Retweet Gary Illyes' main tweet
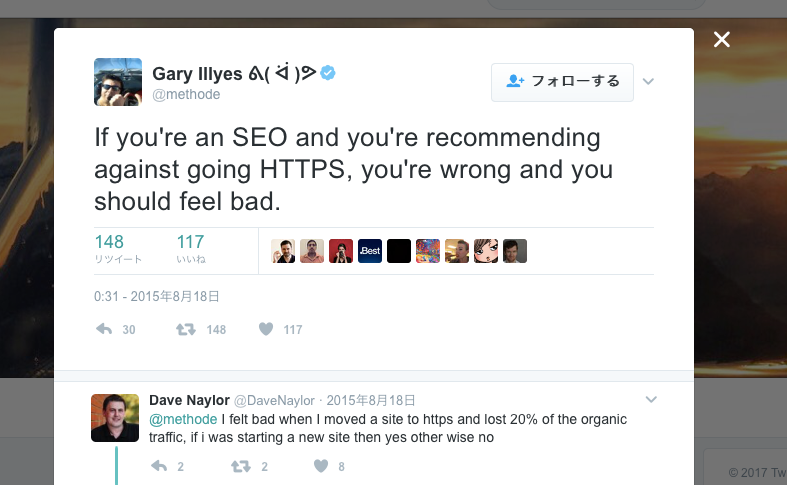 (186, 329)
